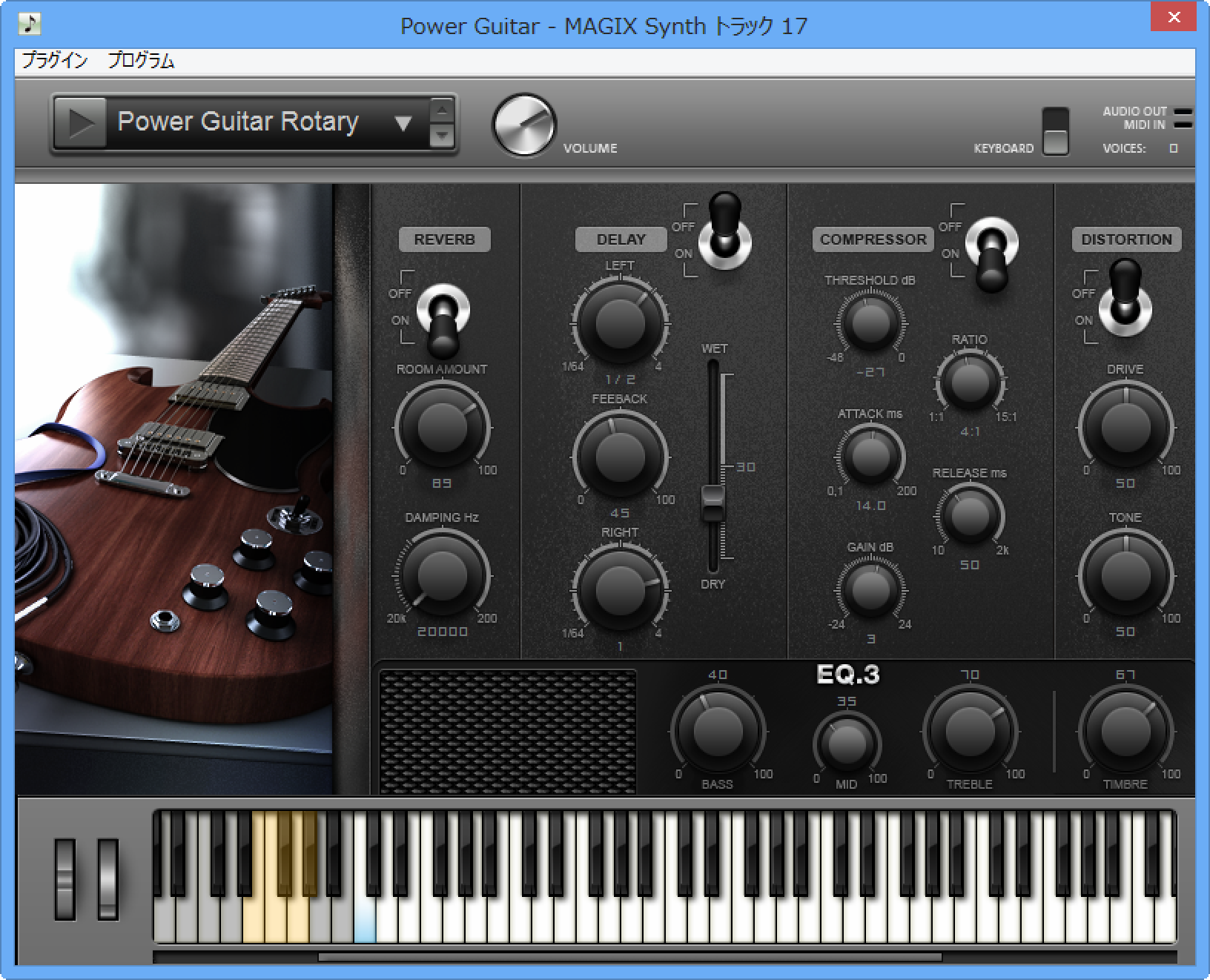The width and height of the screenshot is (1210, 980).
Task: Click the delay LEFT value 1/2
Action: [x=621, y=379]
